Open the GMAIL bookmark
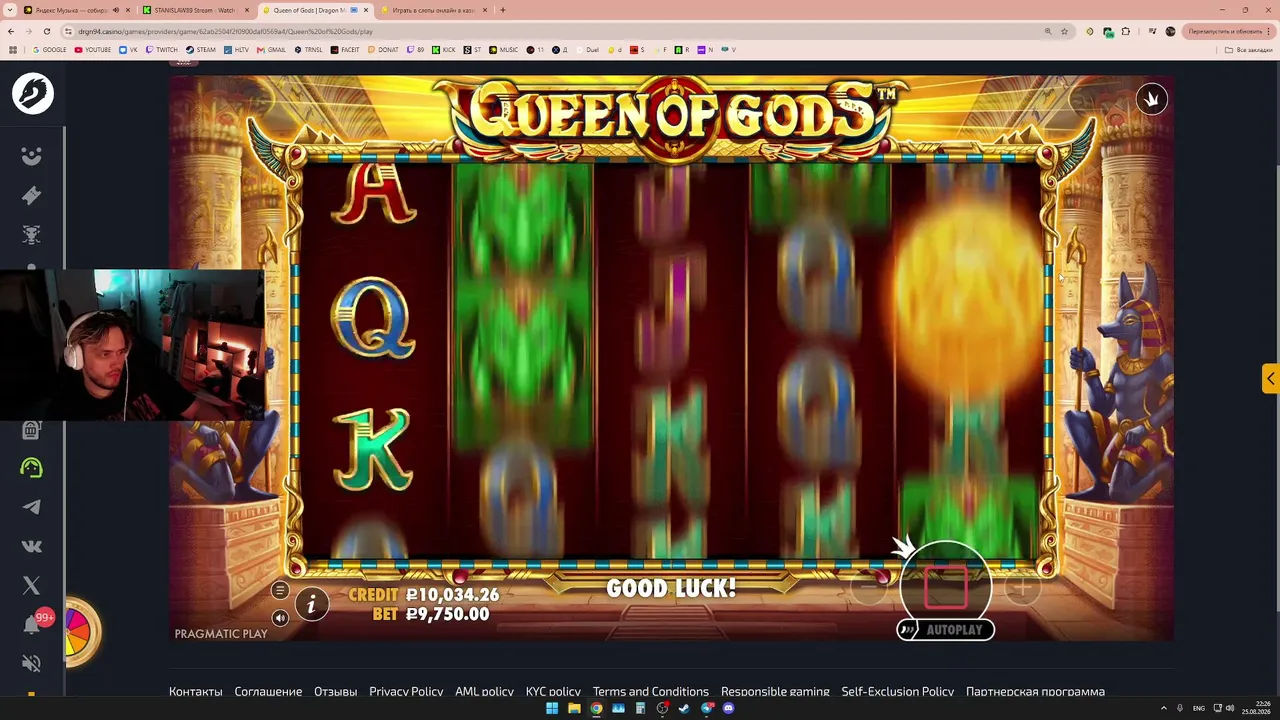The width and height of the screenshot is (1280, 720). click(271, 50)
